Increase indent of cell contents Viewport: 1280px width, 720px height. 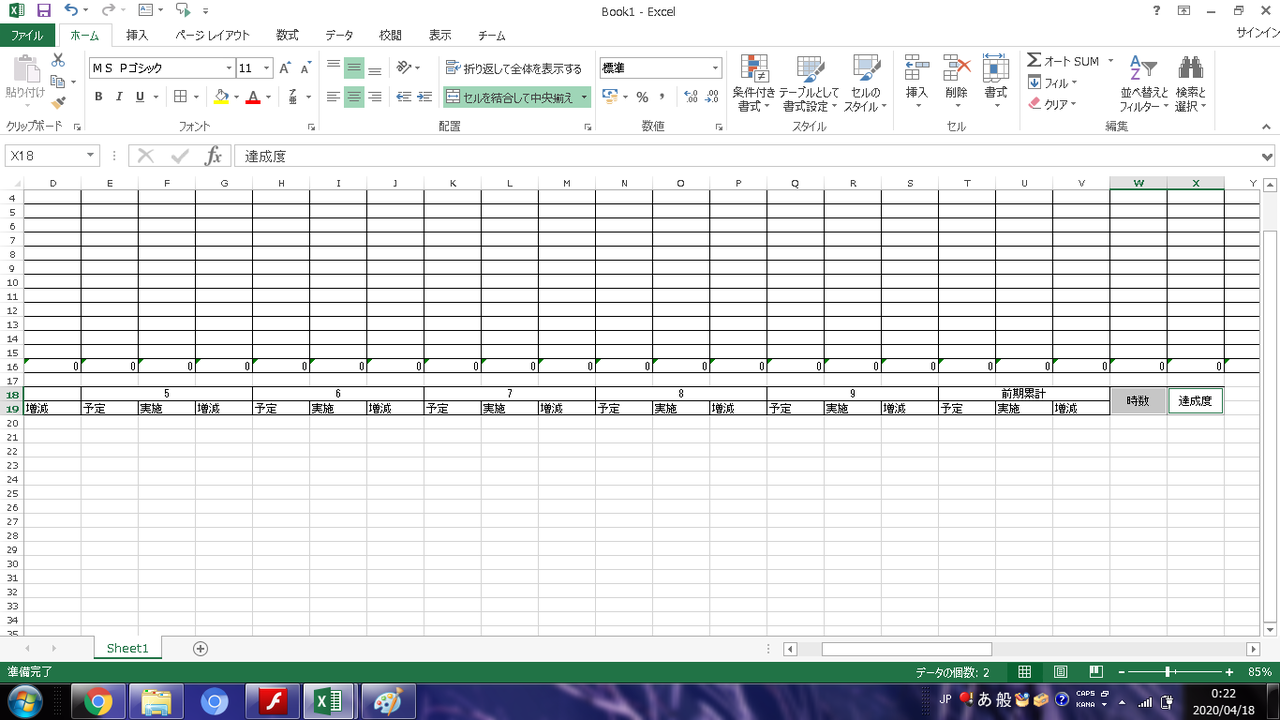pyautogui.click(x=426, y=97)
